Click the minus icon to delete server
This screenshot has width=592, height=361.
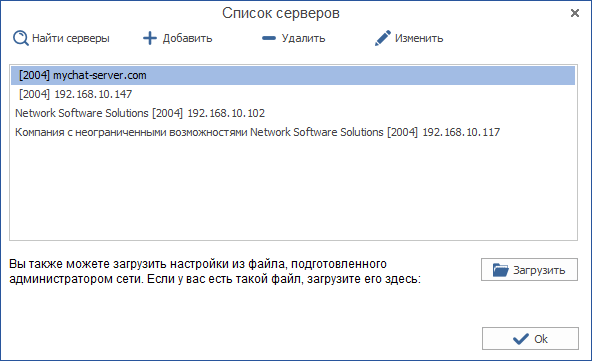(x=269, y=38)
